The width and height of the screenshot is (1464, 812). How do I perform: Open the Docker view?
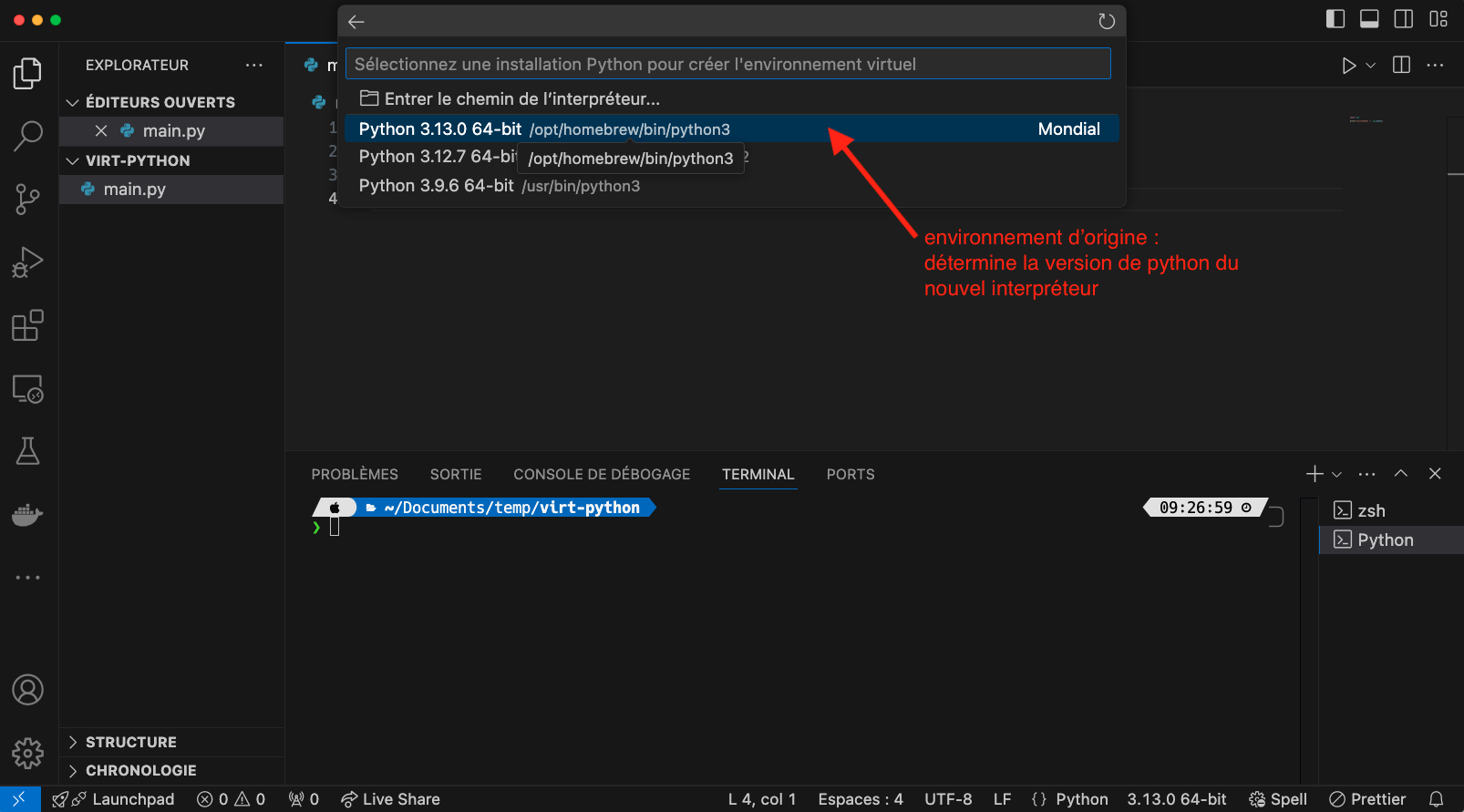coord(27,515)
